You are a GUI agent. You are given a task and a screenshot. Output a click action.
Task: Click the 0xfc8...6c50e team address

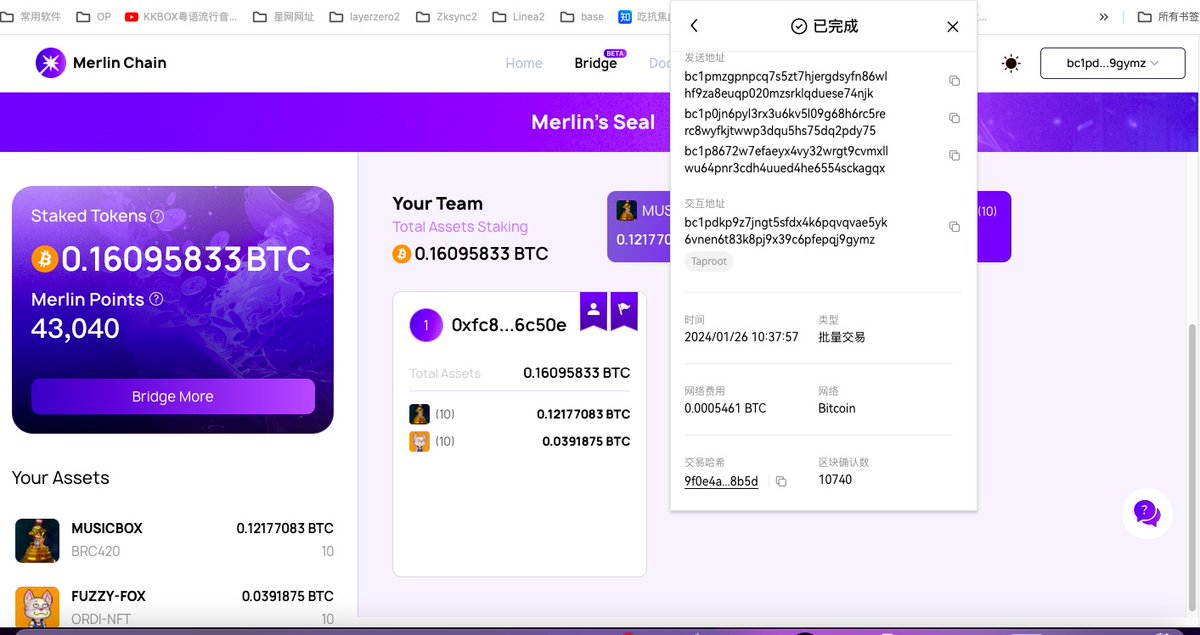(509, 325)
